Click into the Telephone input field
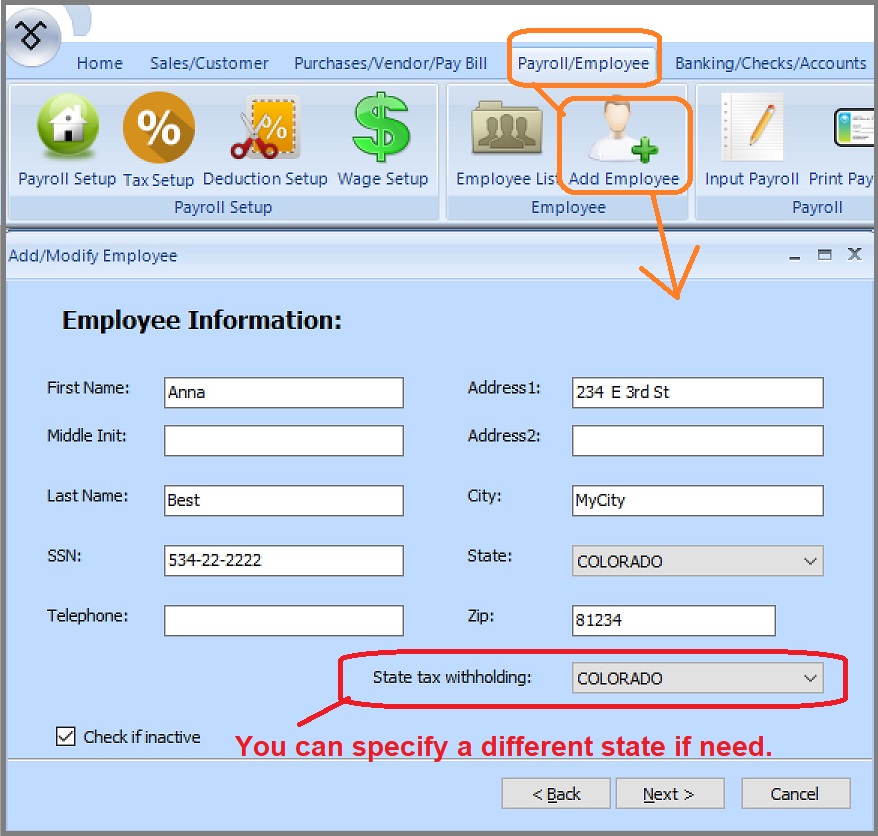The width and height of the screenshot is (878, 836). (x=283, y=621)
